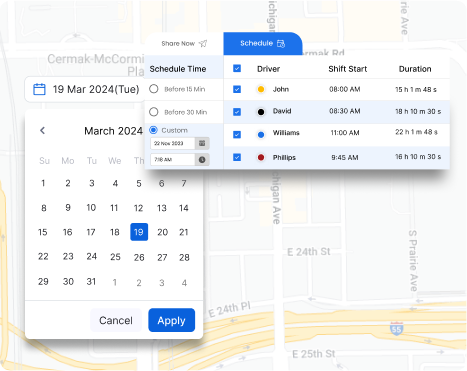Click David's black color dot
This screenshot has height=371, width=467.
pyautogui.click(x=261, y=112)
